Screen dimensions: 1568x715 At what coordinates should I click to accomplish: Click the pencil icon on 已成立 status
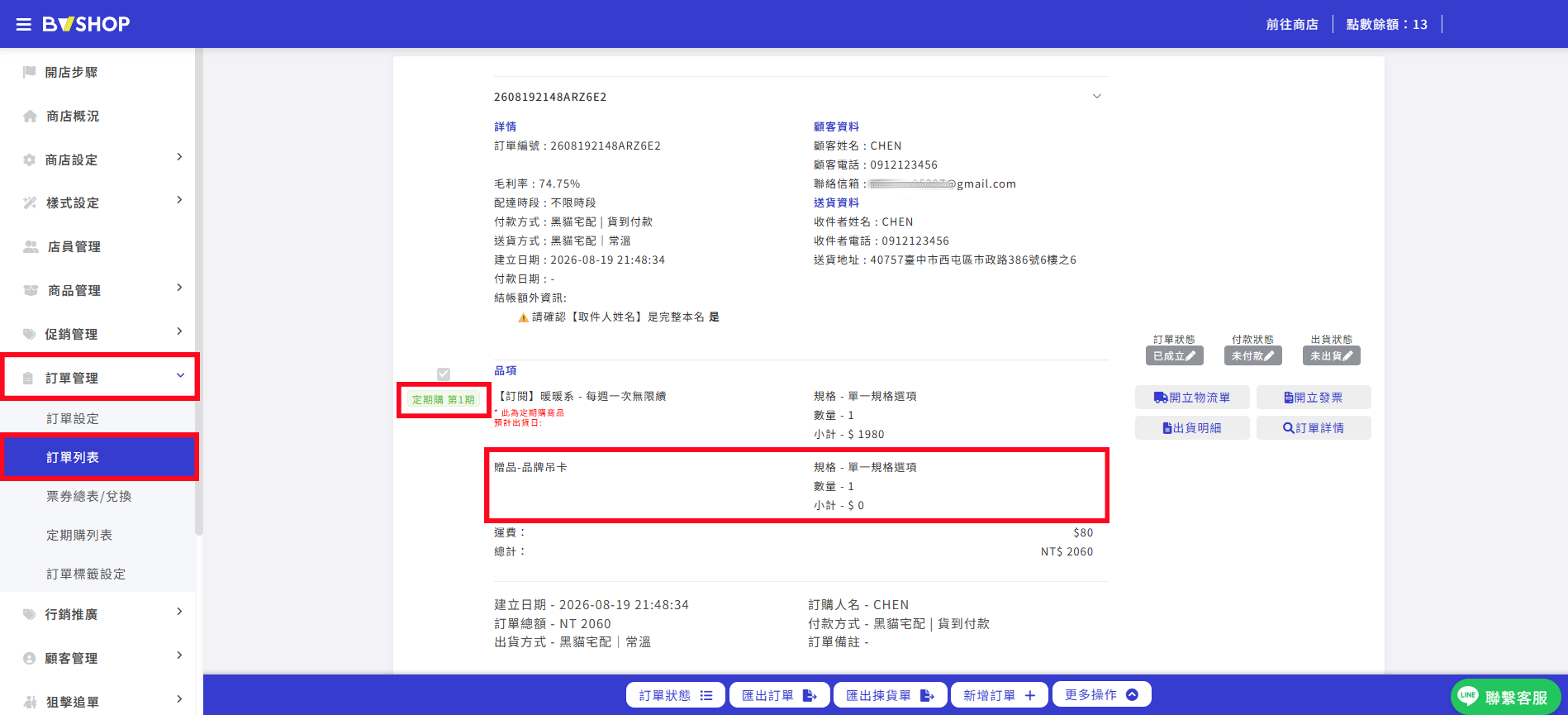pos(1190,356)
